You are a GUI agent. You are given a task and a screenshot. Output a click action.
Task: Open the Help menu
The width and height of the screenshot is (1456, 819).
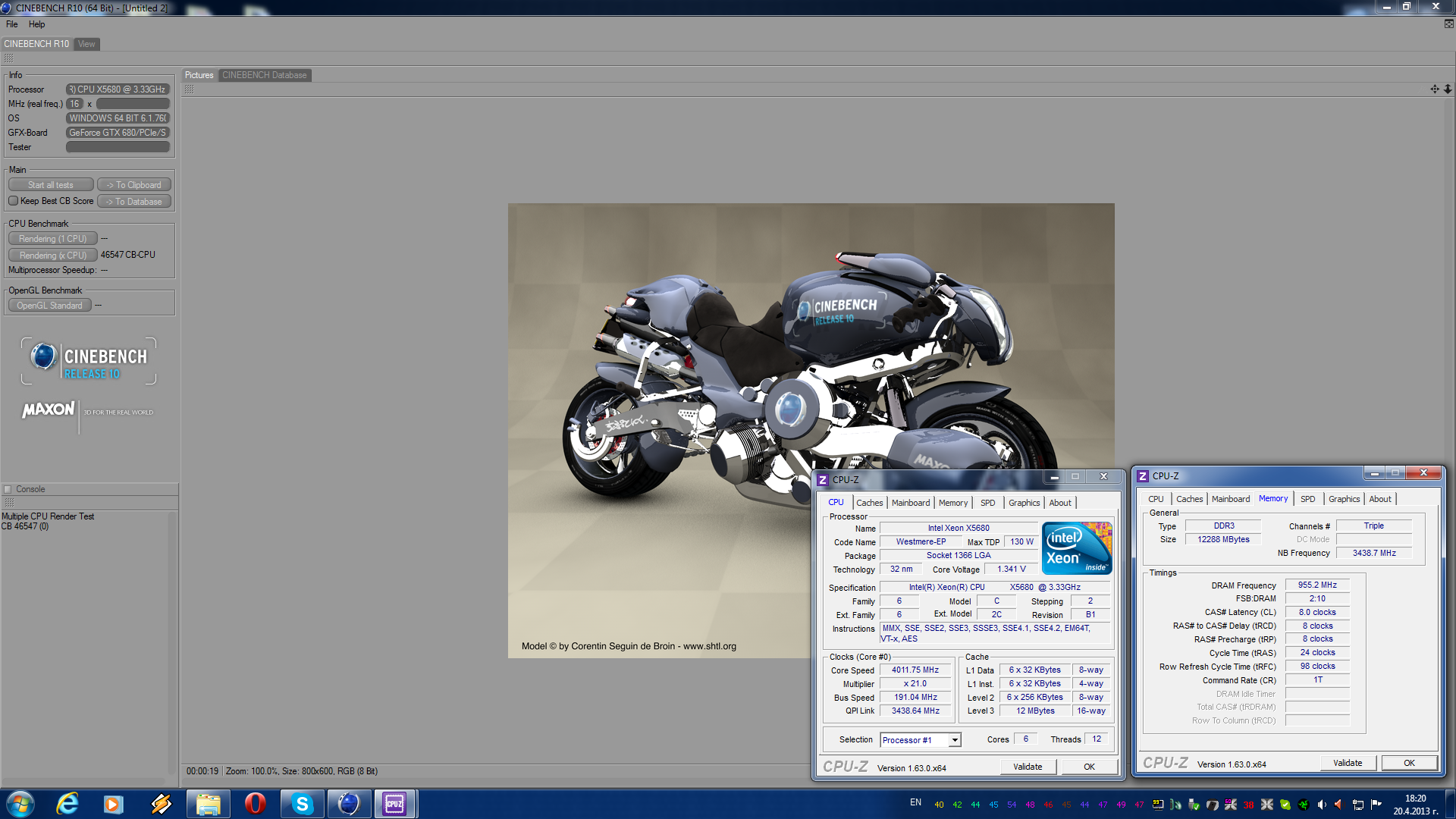pos(36,24)
